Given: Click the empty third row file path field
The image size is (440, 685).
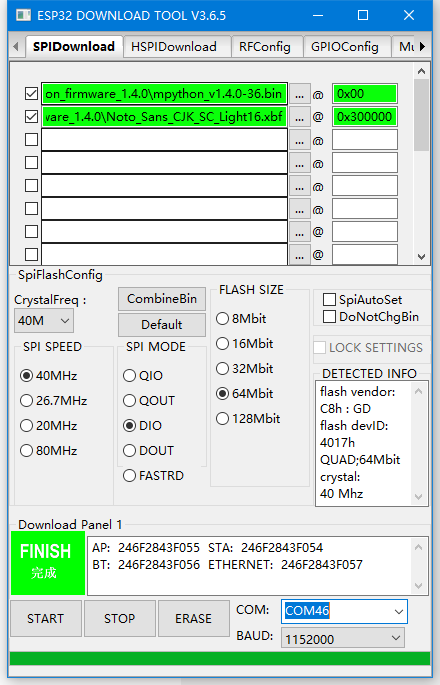Looking at the screenshot, I should click(164, 140).
